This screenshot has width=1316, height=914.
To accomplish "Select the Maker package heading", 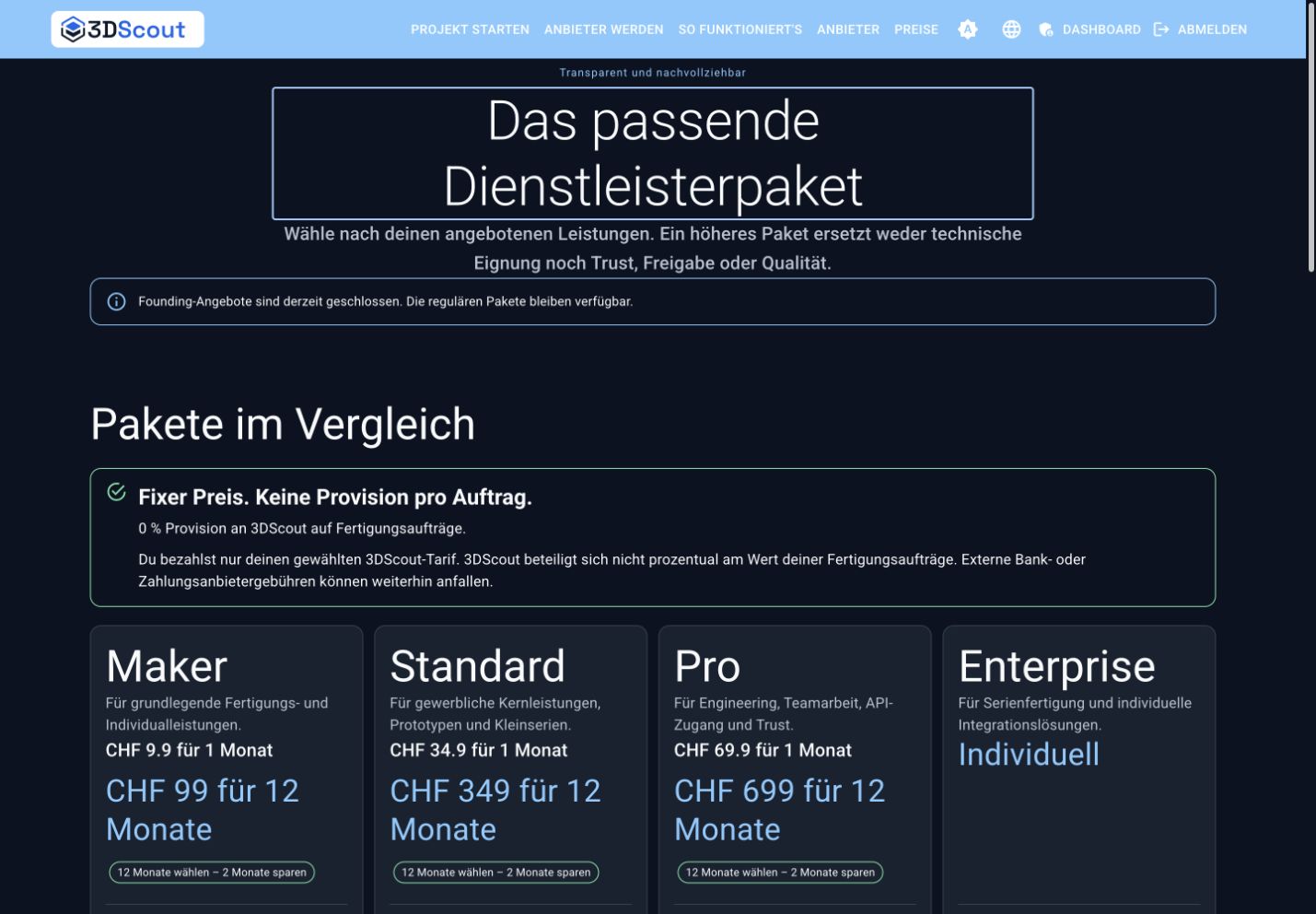I will [x=167, y=666].
